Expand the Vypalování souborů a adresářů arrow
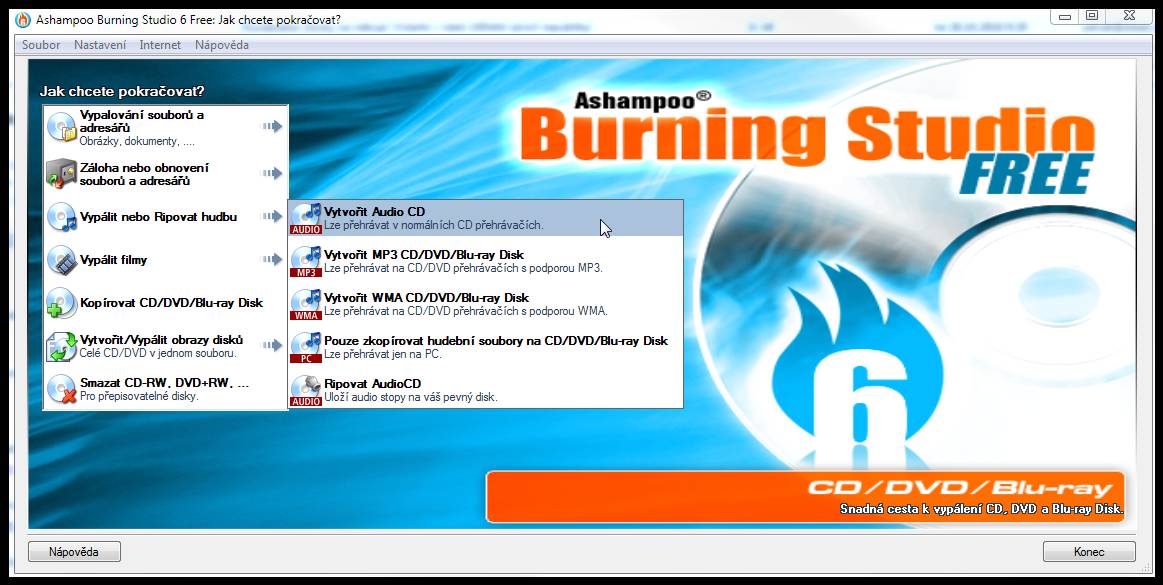Screen dimensions: 1163x585 click(x=272, y=127)
